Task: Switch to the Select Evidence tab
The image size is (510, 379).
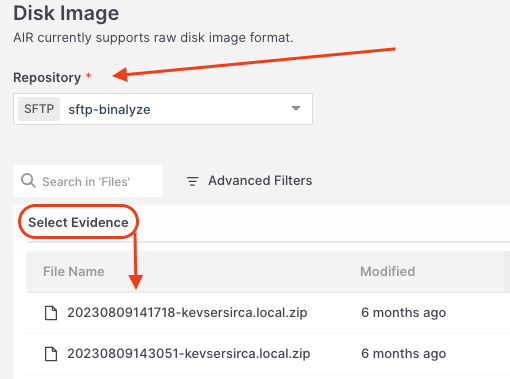Action: [78, 222]
